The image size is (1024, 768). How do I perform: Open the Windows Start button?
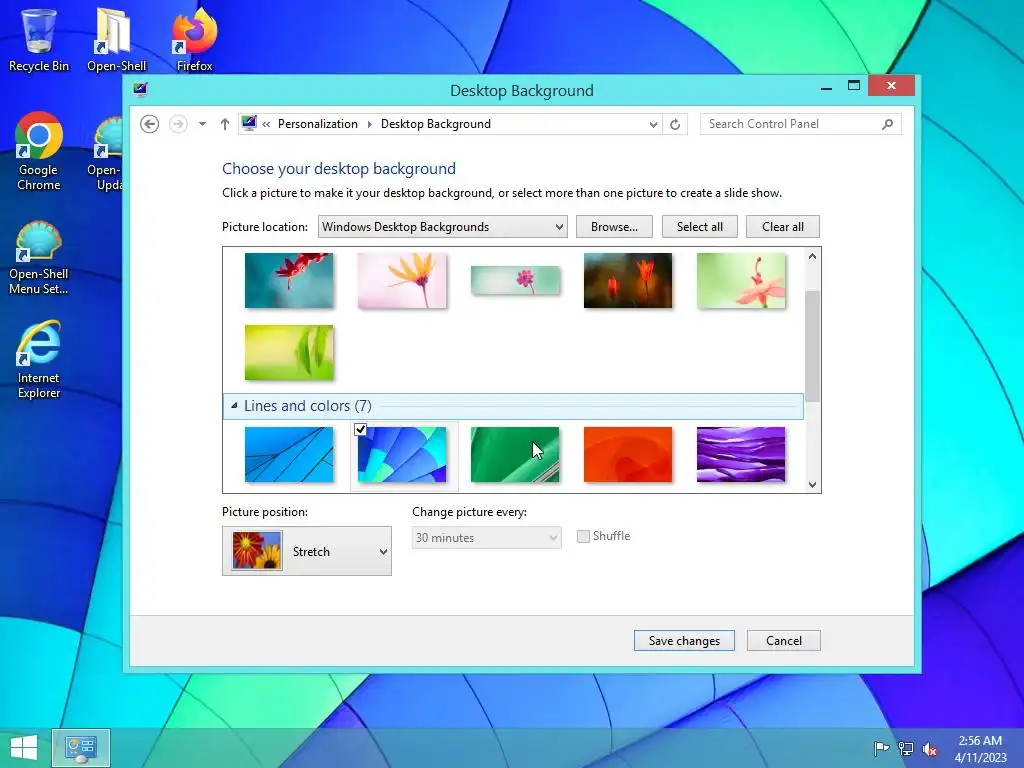pos(24,748)
